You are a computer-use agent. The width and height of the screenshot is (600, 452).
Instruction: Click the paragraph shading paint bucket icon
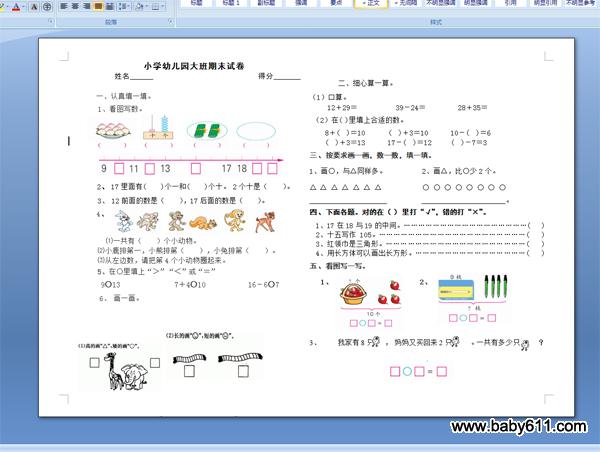point(139,6)
